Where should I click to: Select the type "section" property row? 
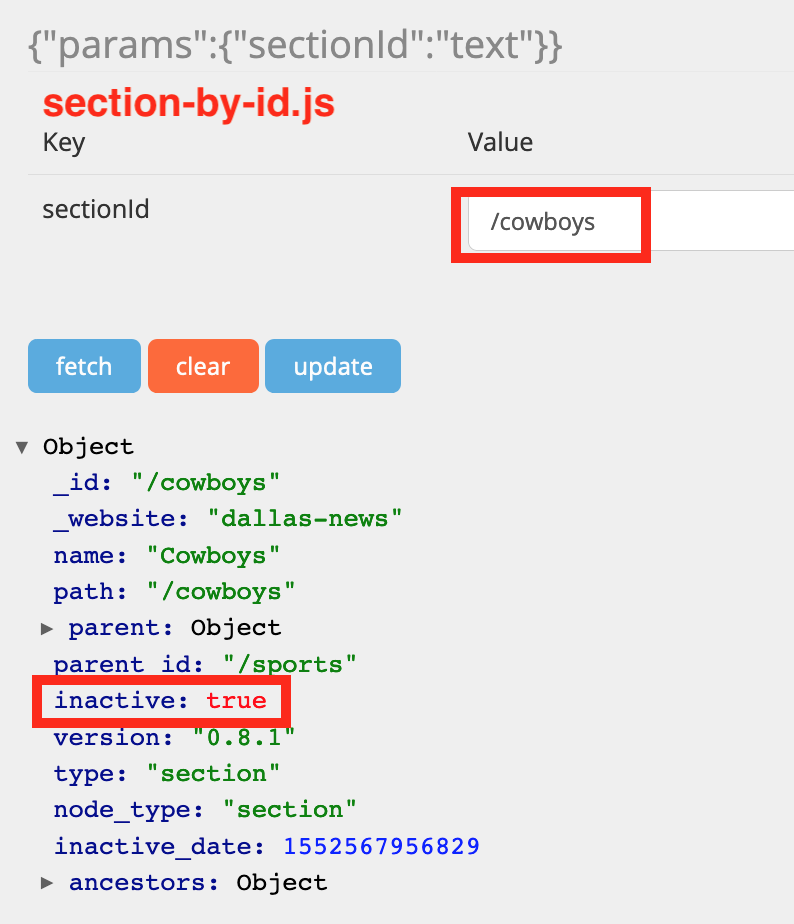point(166,774)
